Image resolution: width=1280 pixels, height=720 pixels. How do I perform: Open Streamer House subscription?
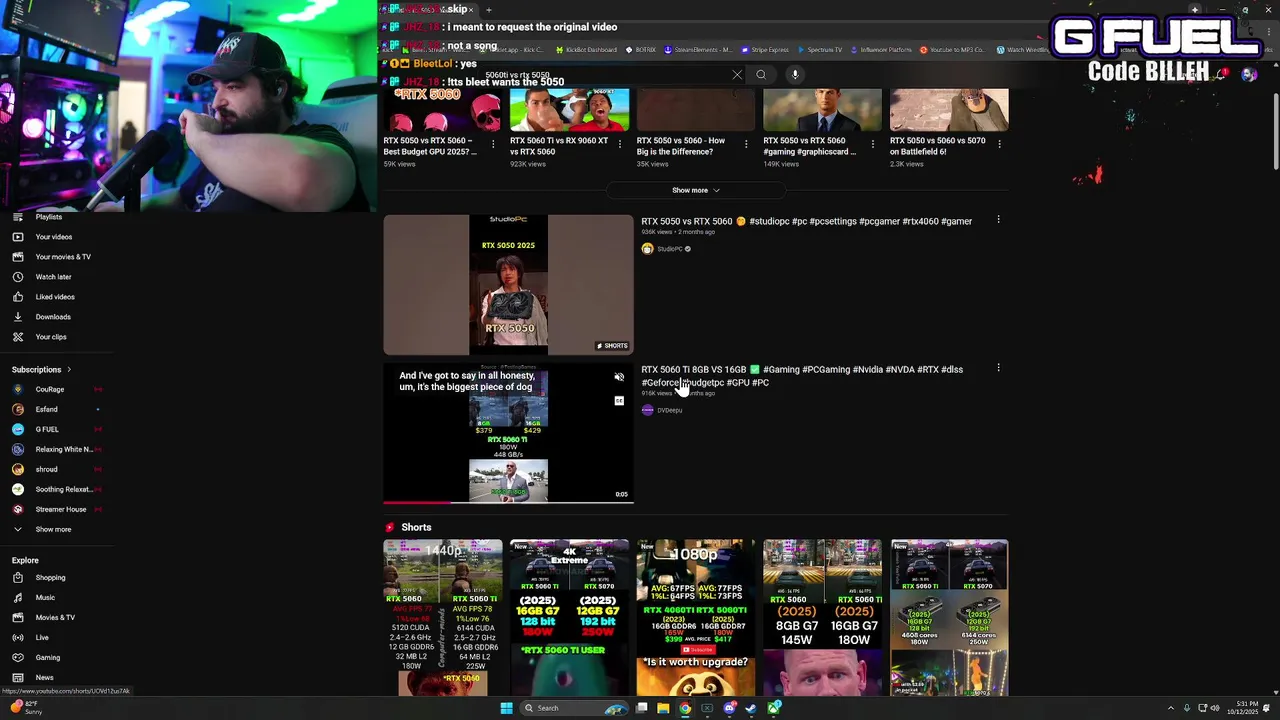pyautogui.click(x=61, y=509)
